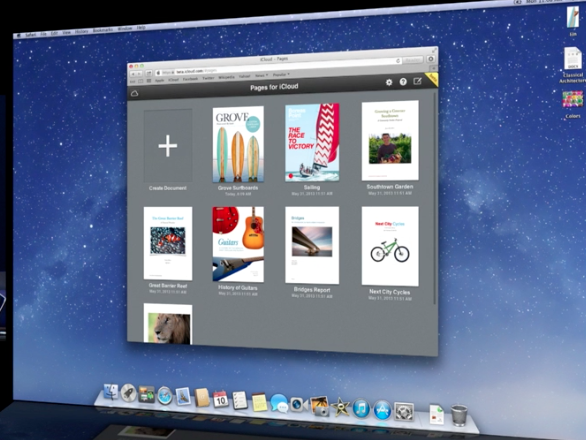Open the Next City Cycles document
Viewport: 586px width, 440px height.
point(390,246)
